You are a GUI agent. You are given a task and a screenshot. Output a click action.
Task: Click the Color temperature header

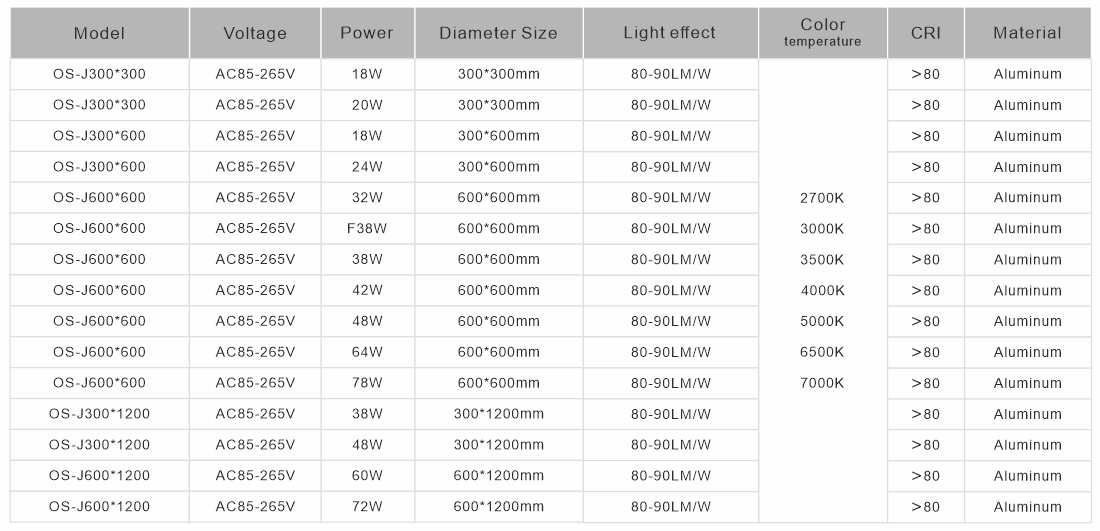(x=822, y=33)
